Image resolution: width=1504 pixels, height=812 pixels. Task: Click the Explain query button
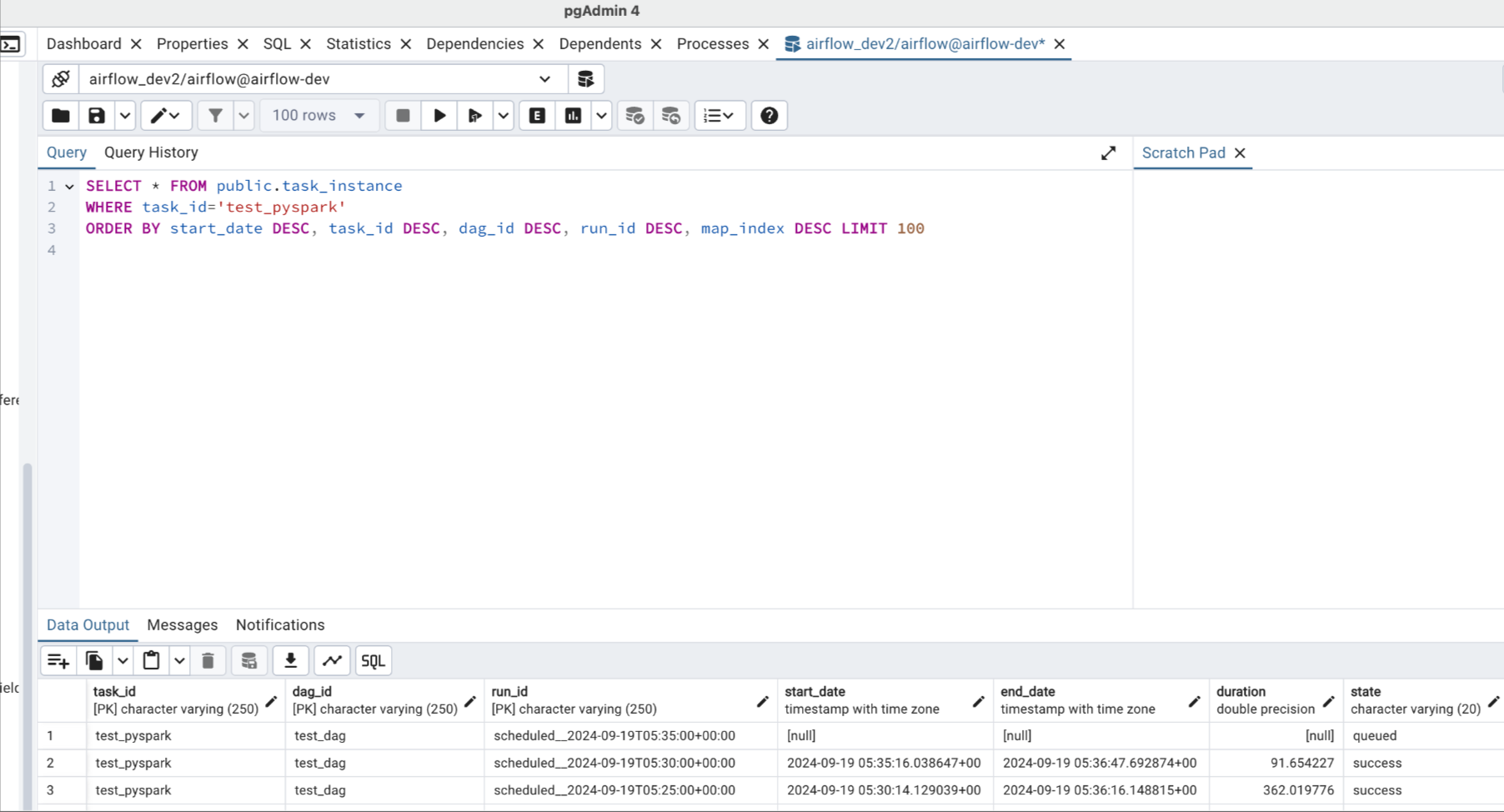(538, 116)
